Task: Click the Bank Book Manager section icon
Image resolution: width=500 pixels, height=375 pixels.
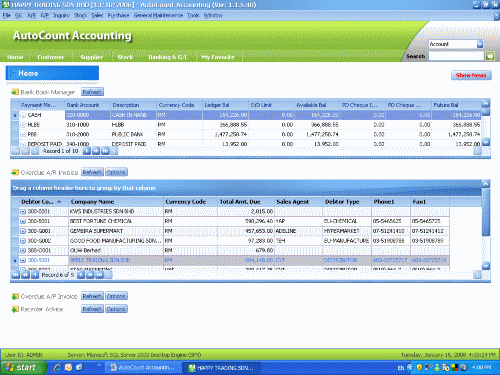Action: (15, 92)
